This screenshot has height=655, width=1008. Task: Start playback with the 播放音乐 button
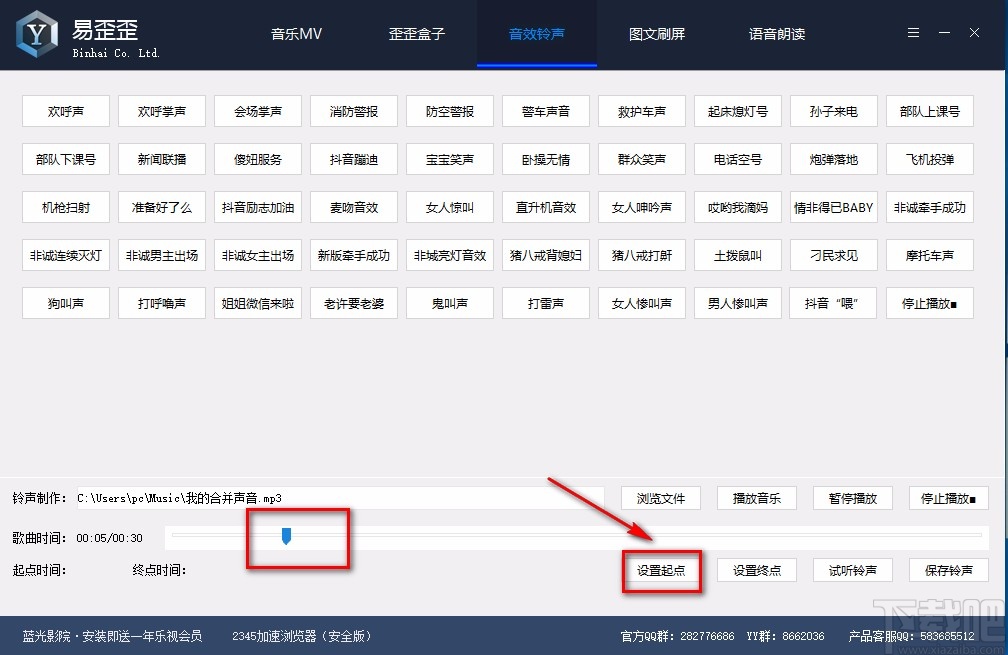coord(756,498)
